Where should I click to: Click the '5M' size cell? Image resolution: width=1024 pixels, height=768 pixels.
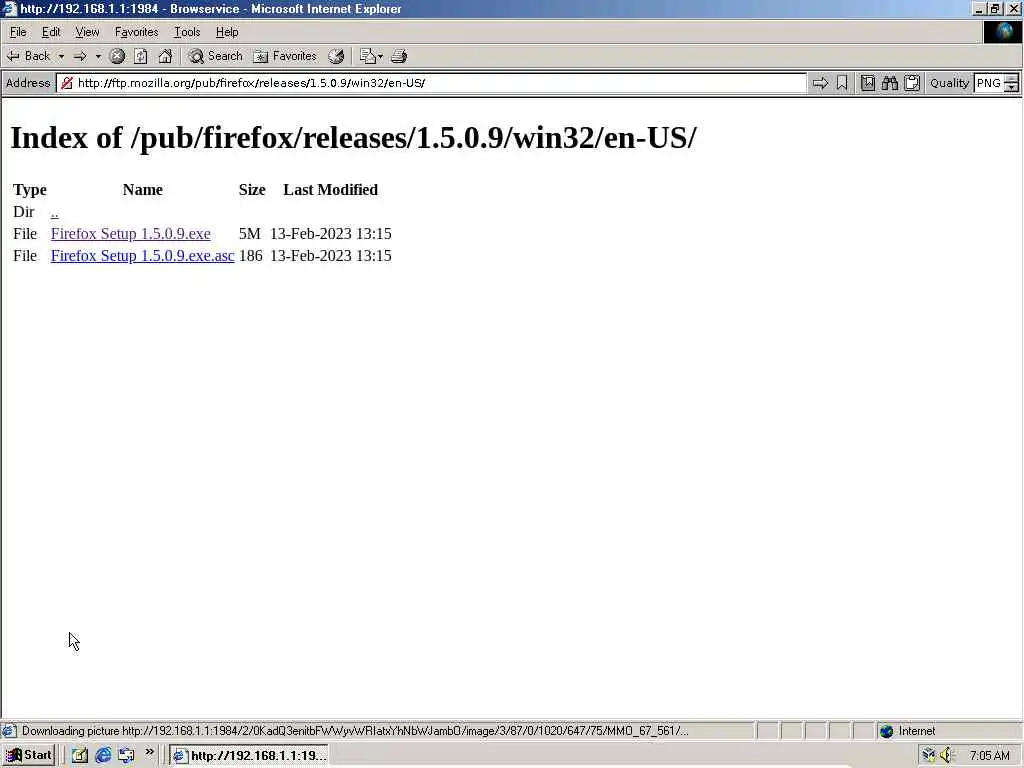pos(249,234)
